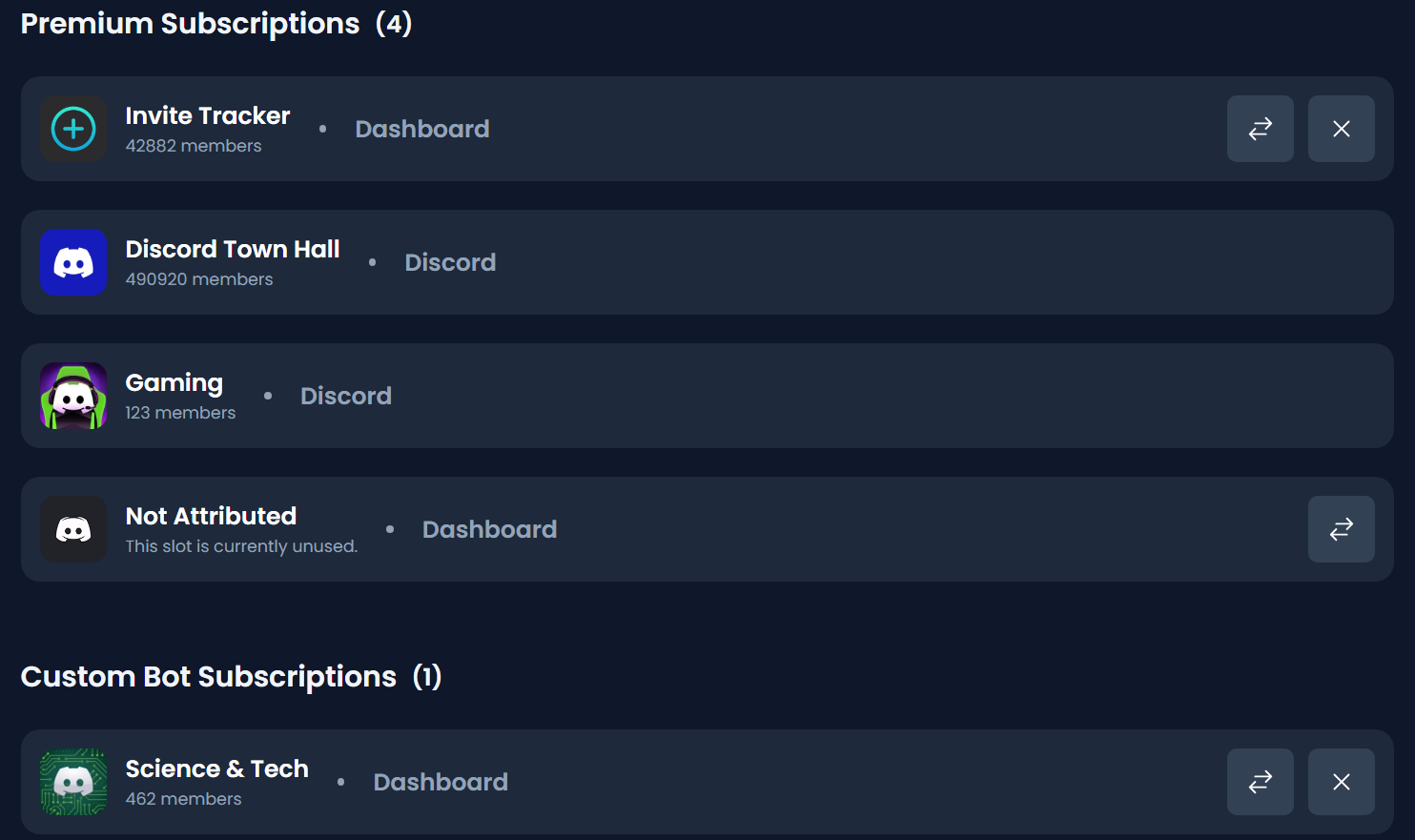
Task: Click the Premium Subscriptions heading
Action: 191,24
